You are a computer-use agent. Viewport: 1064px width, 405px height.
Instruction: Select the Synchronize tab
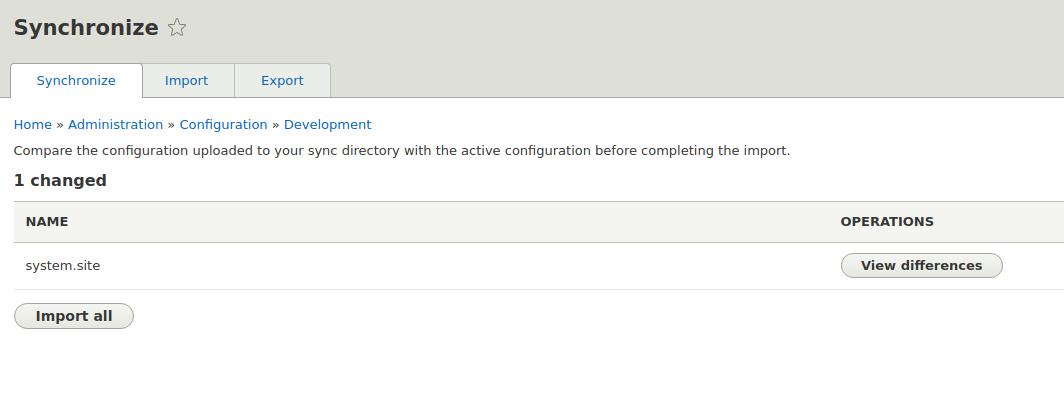click(76, 81)
